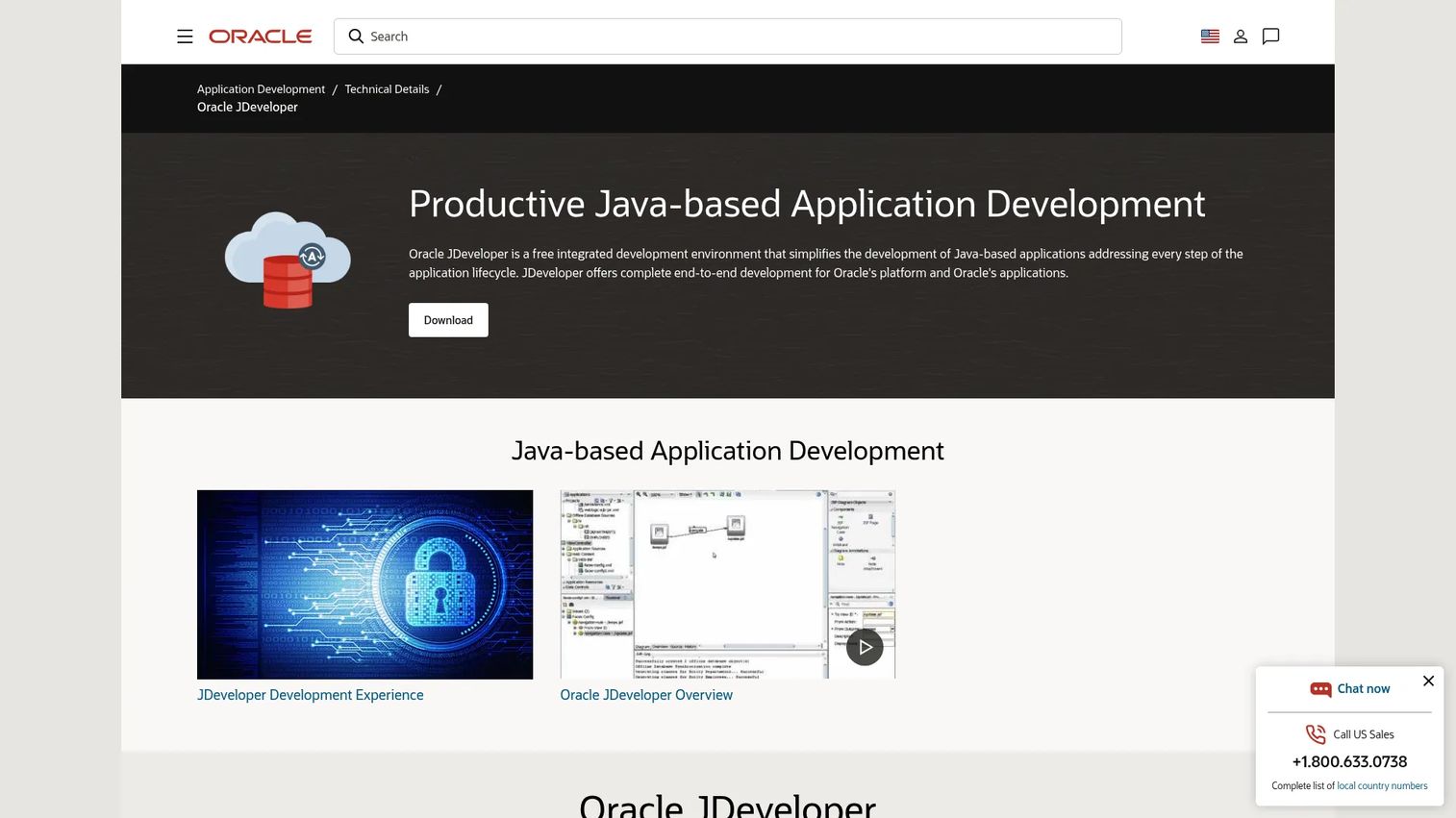
Task: Open the JDeveloper IDE screenshot thumbnail
Action: [728, 584]
